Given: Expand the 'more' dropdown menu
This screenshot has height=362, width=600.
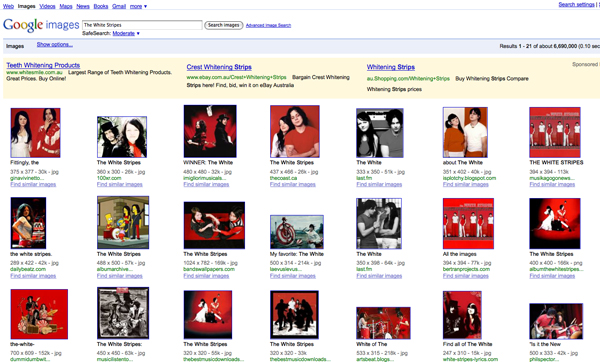Looking at the screenshot, I should coord(138,6).
